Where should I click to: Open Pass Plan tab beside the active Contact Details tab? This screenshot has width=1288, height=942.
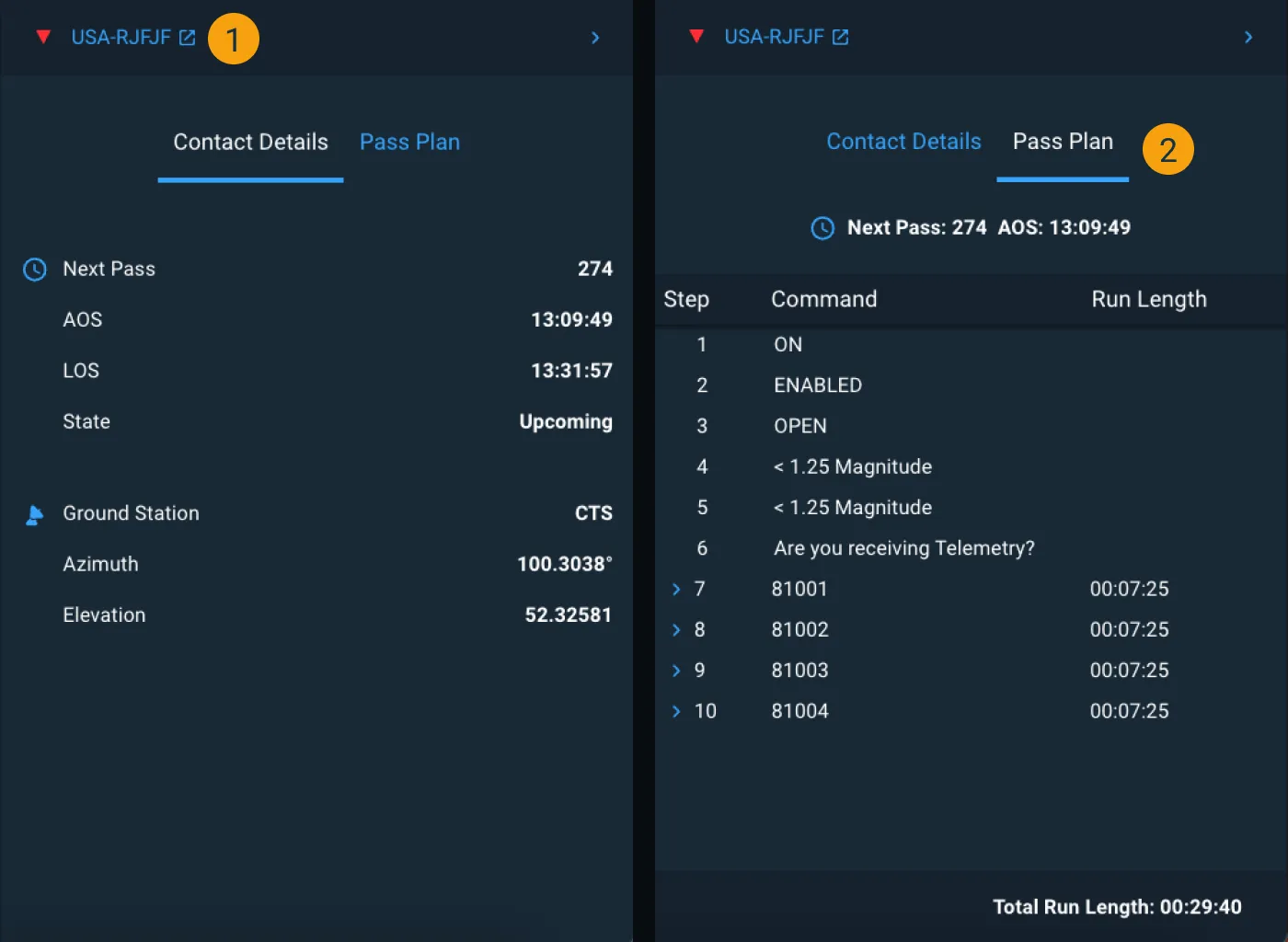[x=409, y=143]
